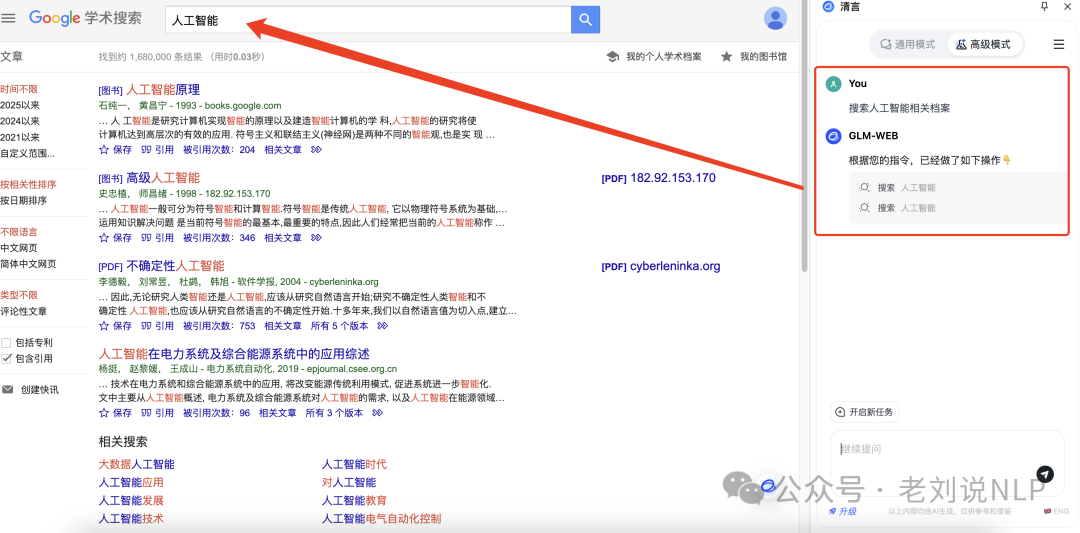
Task: Open the 人工智能原理 result title
Action: click(163, 90)
